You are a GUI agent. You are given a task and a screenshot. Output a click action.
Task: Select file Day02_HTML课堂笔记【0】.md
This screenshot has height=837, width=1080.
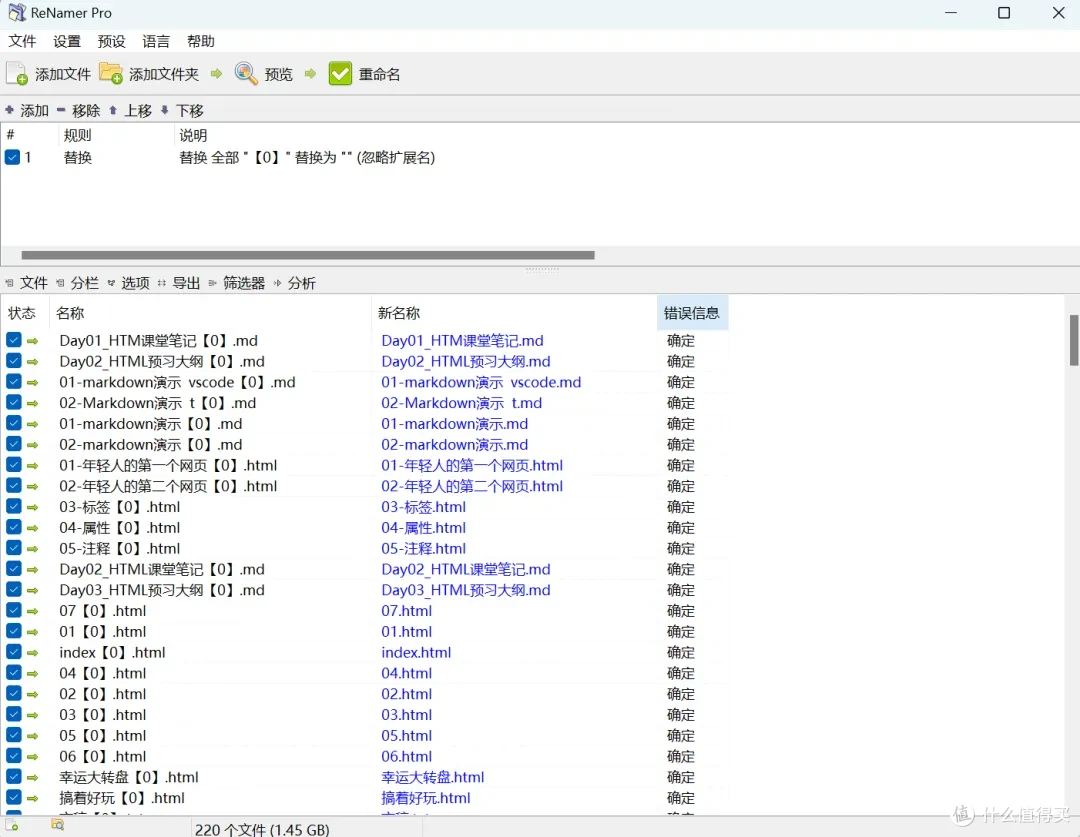pos(162,570)
